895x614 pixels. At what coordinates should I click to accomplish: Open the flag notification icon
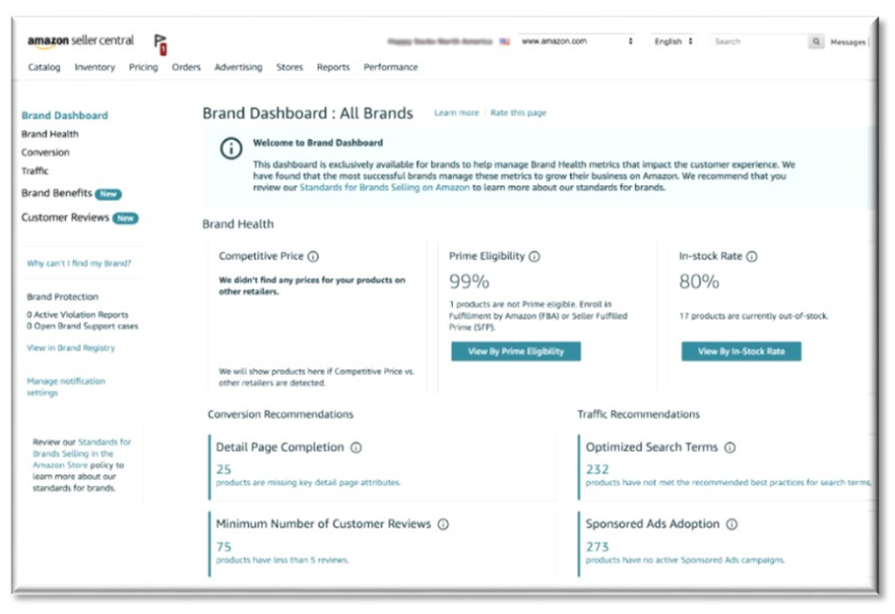[160, 45]
